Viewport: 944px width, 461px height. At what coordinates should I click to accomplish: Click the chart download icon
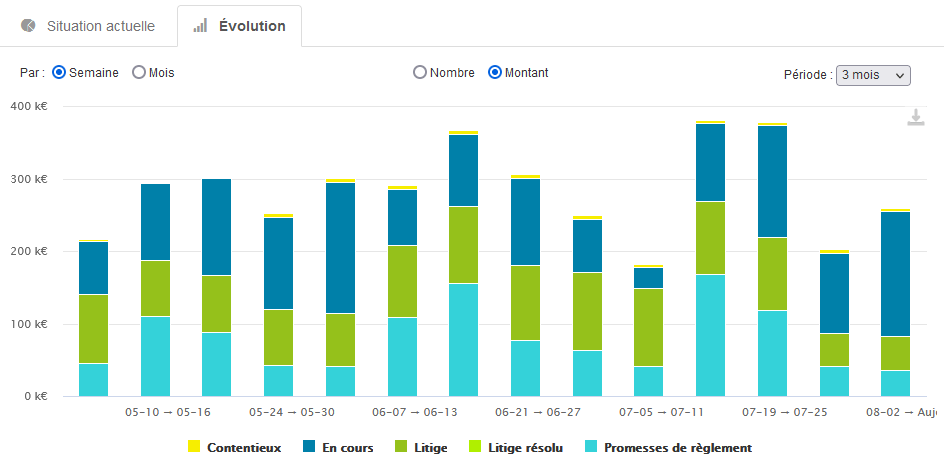click(x=915, y=118)
